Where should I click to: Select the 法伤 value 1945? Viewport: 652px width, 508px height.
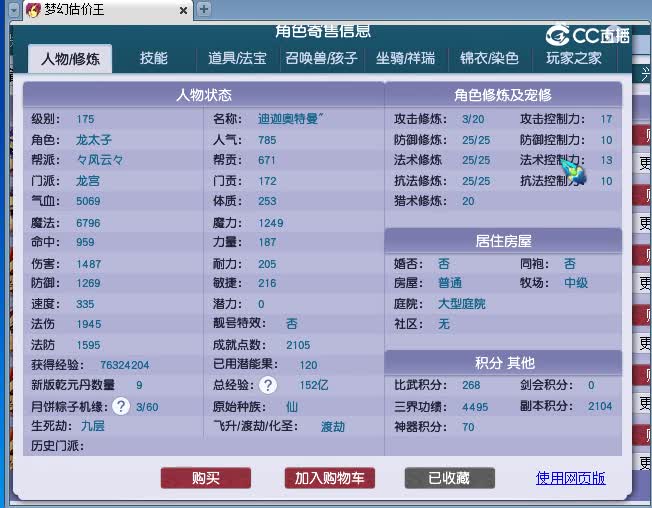pos(89,324)
